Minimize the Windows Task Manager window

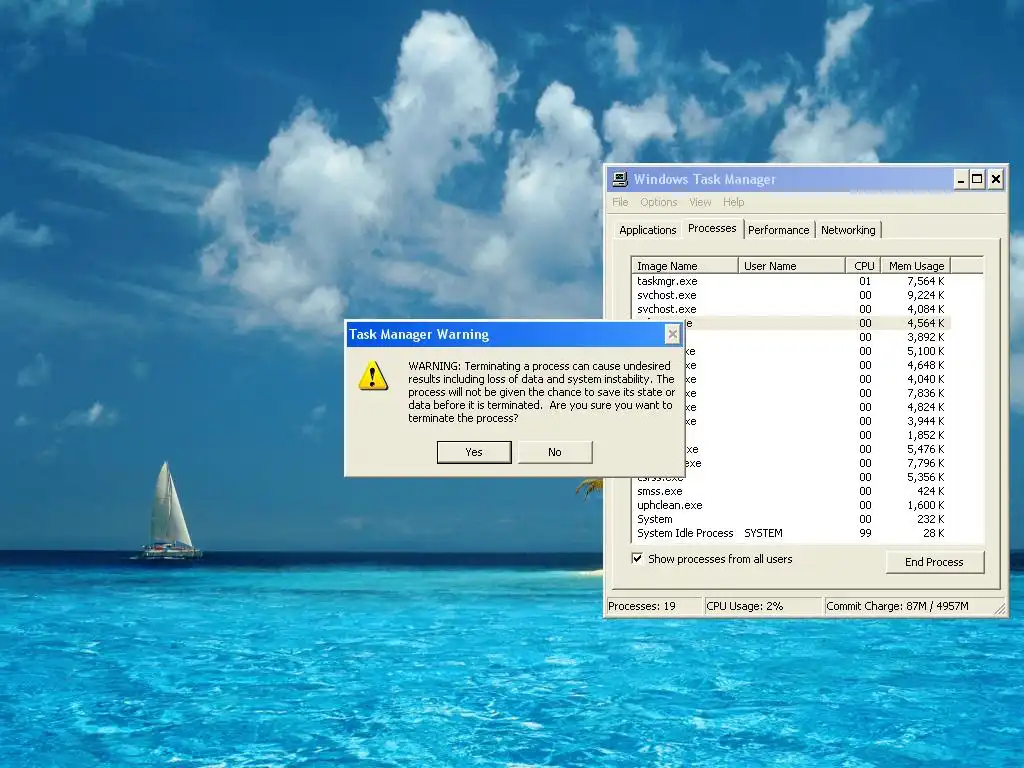coord(961,180)
